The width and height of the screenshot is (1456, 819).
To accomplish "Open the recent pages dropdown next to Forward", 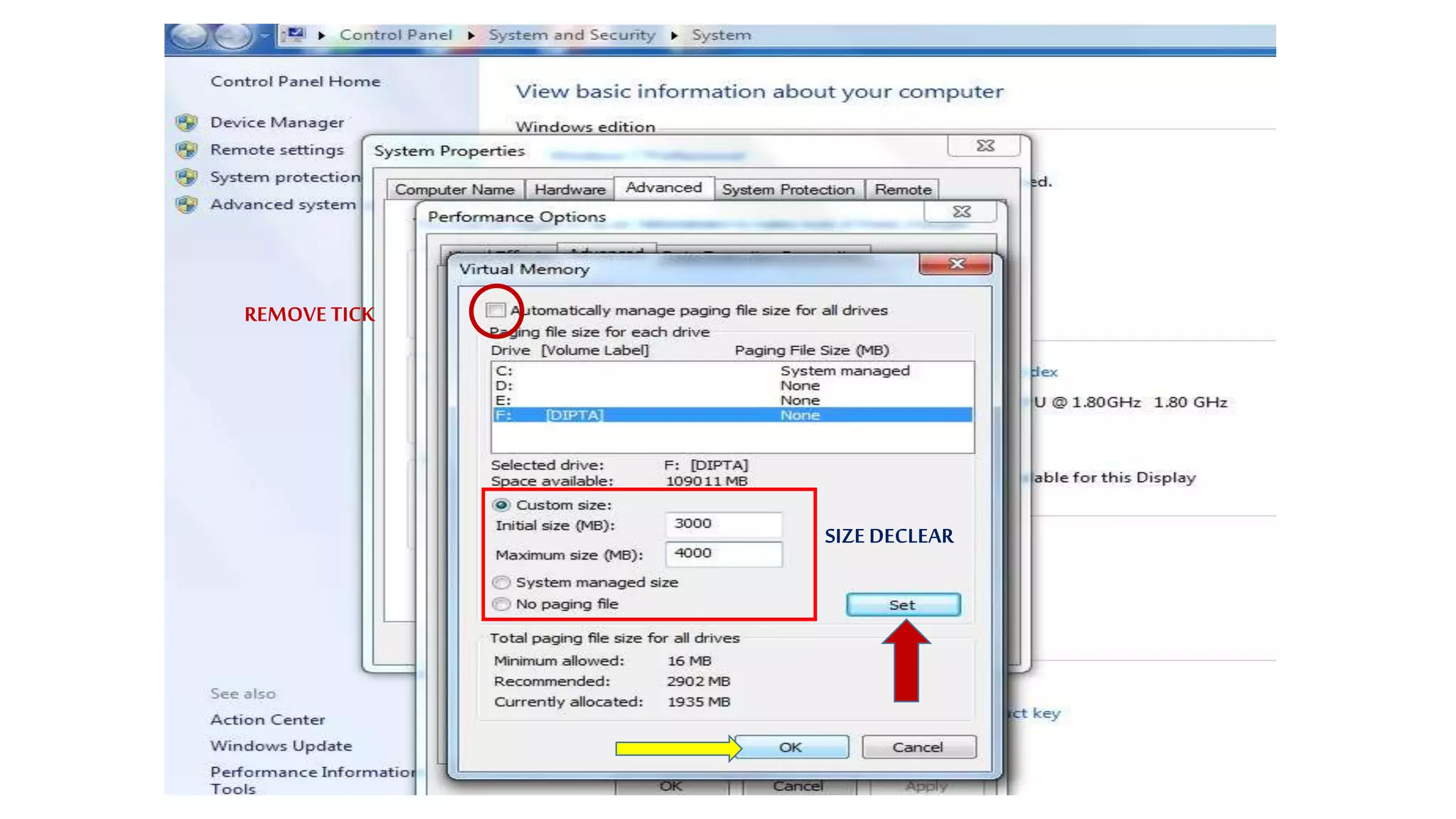I will (264, 36).
